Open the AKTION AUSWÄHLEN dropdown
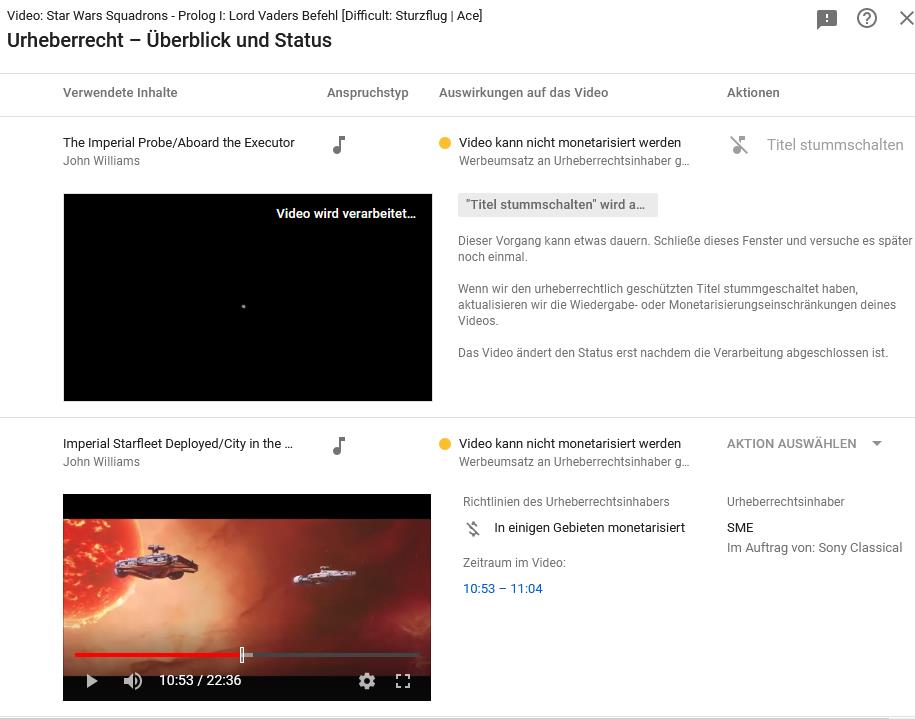915x719 pixels. 791,443
